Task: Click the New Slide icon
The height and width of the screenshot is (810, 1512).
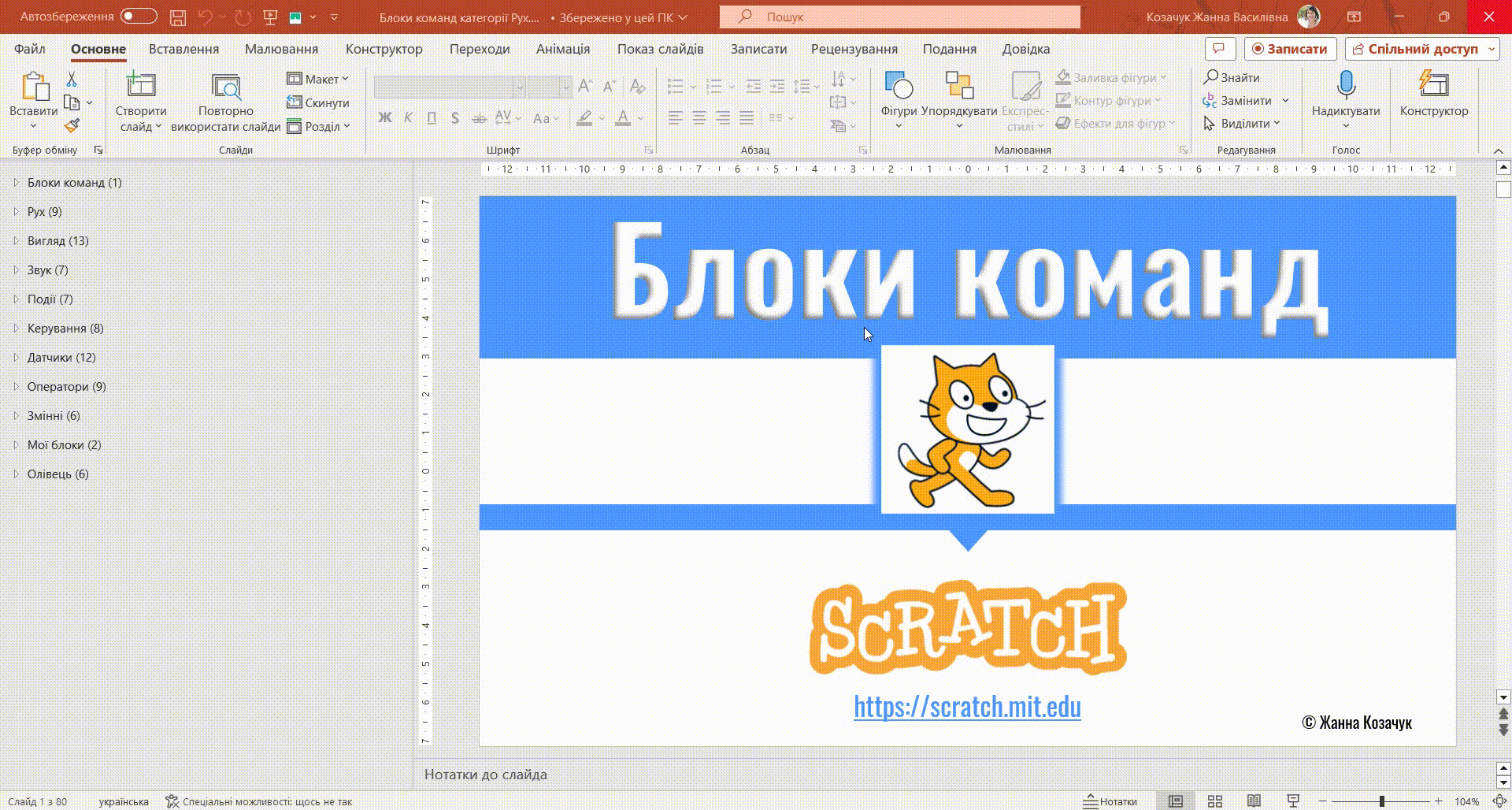Action: 141,85
